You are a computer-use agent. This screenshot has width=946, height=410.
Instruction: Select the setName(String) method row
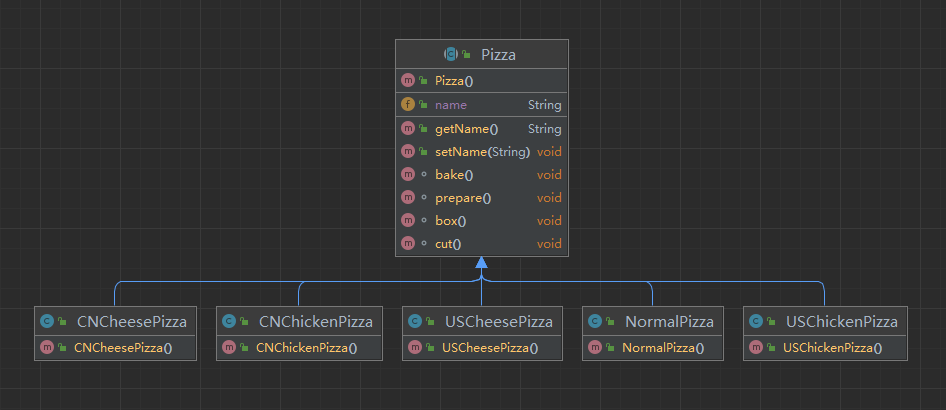coord(482,152)
